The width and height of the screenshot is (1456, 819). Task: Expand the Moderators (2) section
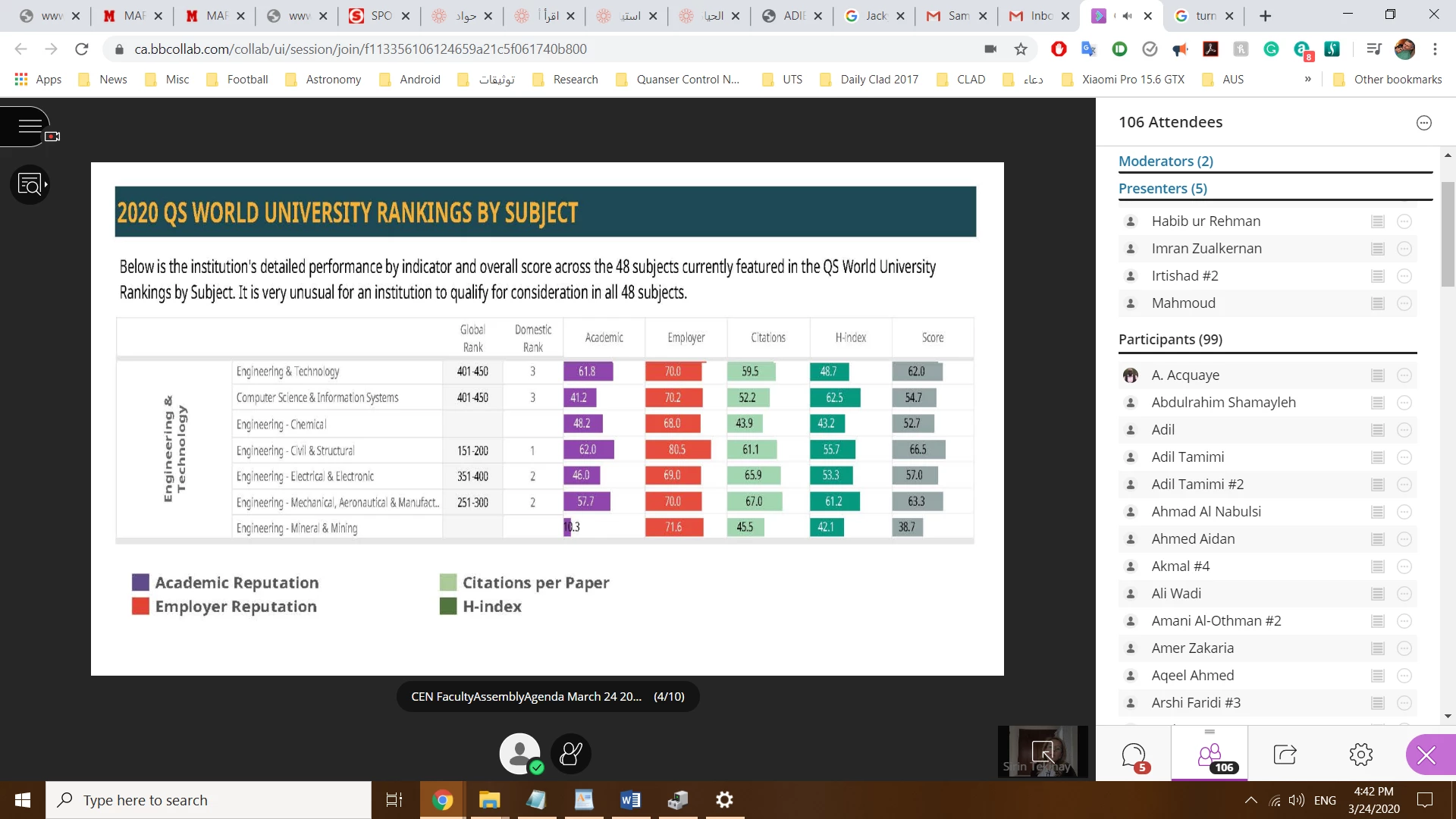pos(1166,161)
